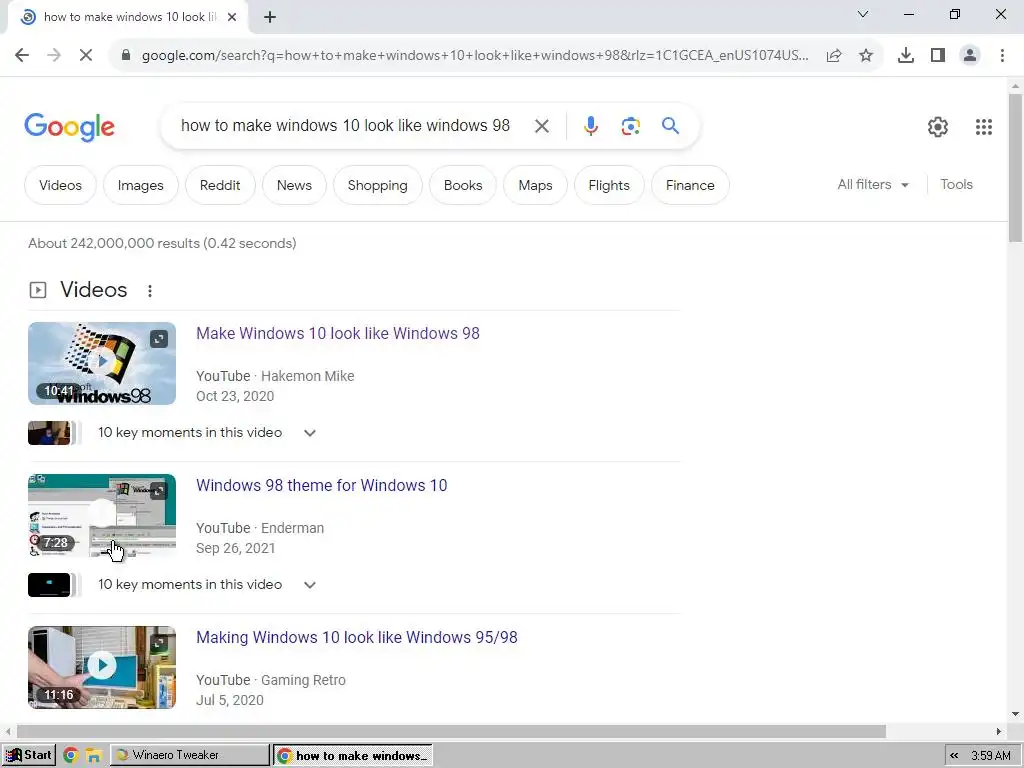1024x768 pixels.
Task: Filter results by Images
Action: [x=140, y=185]
